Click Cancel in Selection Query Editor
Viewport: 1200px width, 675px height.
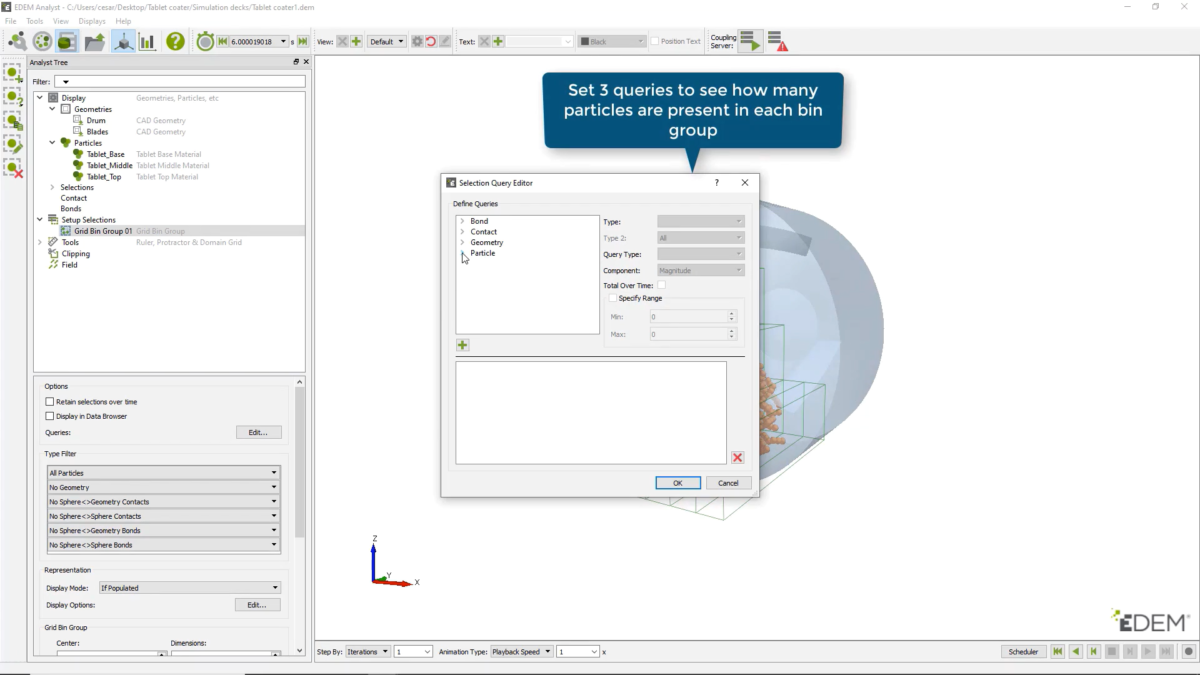[x=728, y=483]
